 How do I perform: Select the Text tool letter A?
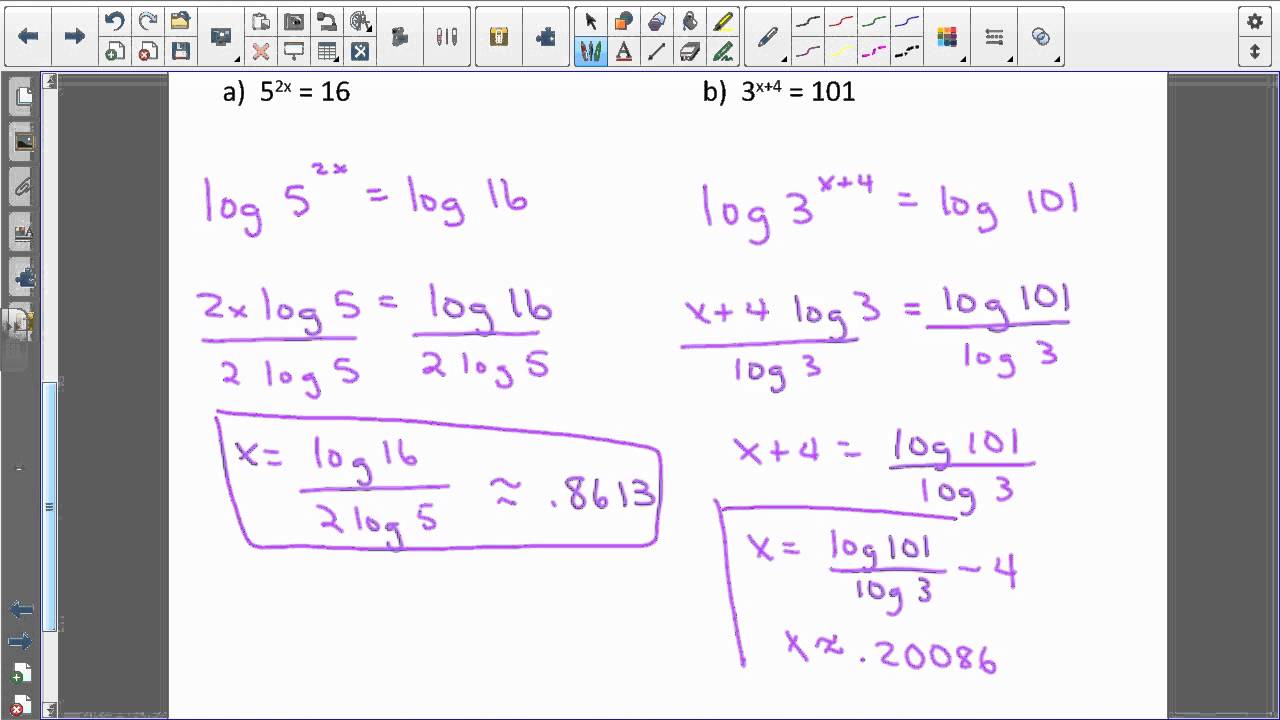[624, 51]
